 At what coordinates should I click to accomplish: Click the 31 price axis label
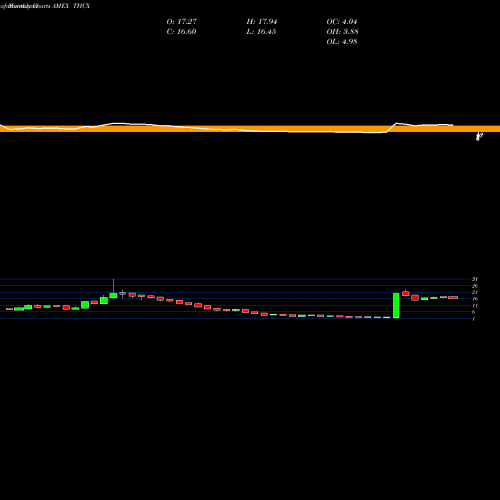click(475, 279)
